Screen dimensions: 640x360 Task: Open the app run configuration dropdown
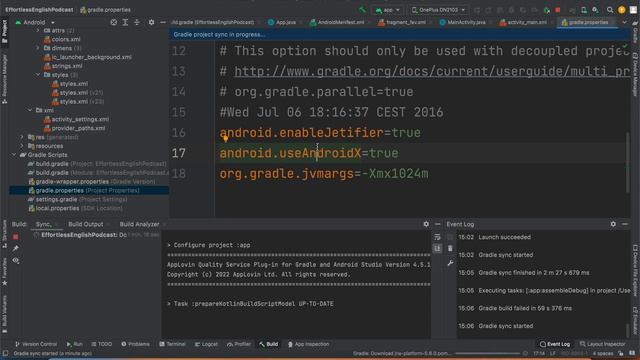(387, 10)
